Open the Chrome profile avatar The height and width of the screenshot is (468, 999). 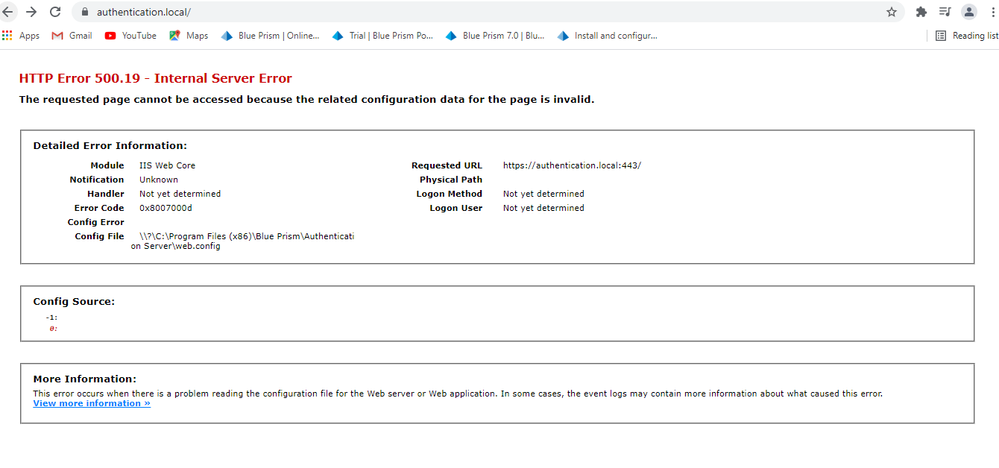(x=968, y=11)
